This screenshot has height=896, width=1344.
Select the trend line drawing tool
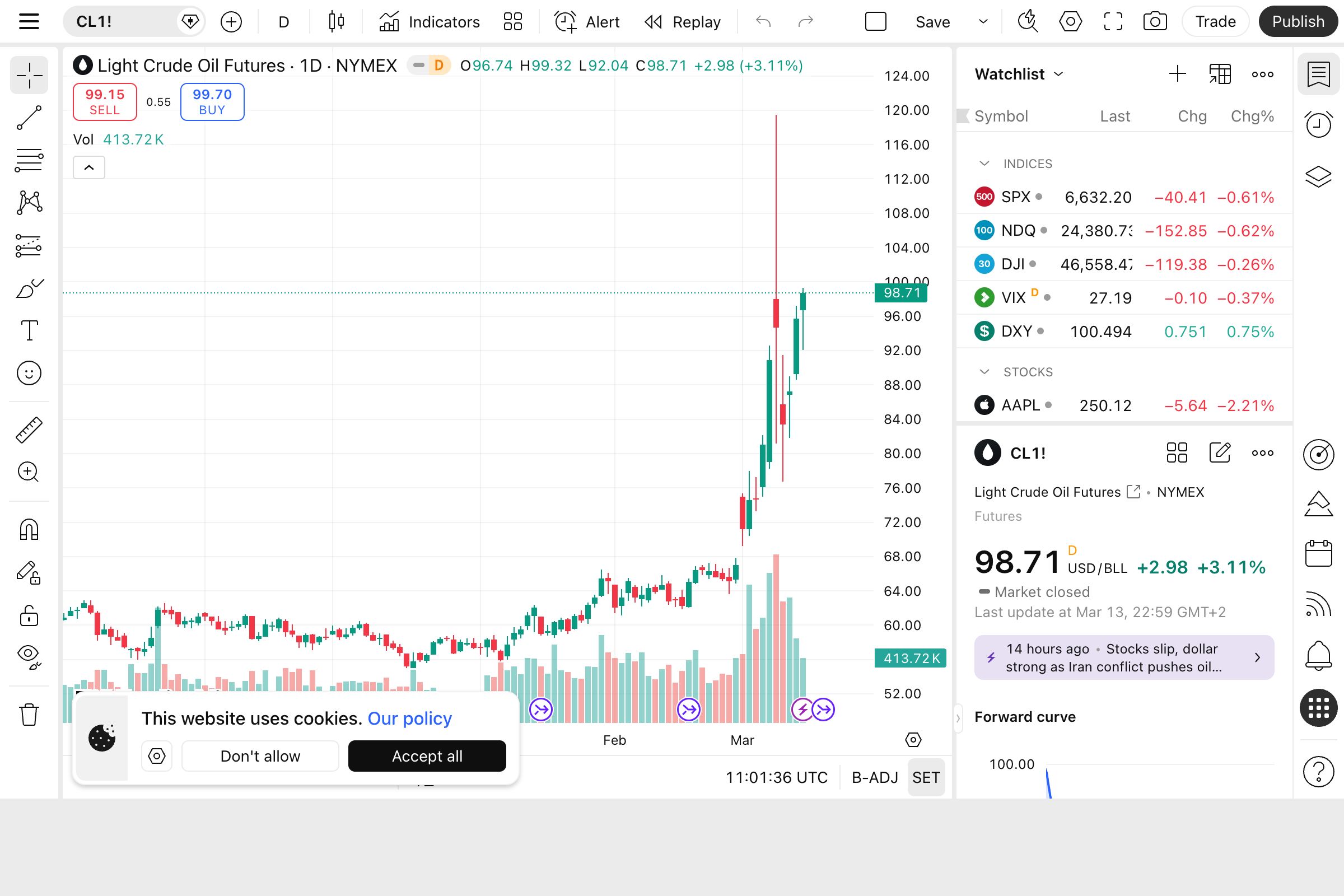(29, 118)
